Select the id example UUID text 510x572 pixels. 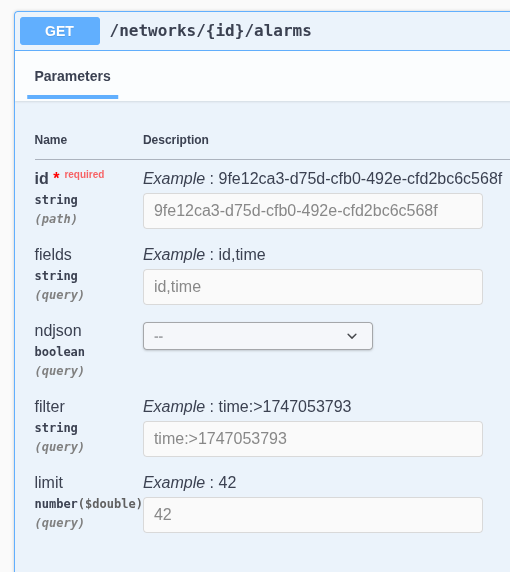(360, 178)
